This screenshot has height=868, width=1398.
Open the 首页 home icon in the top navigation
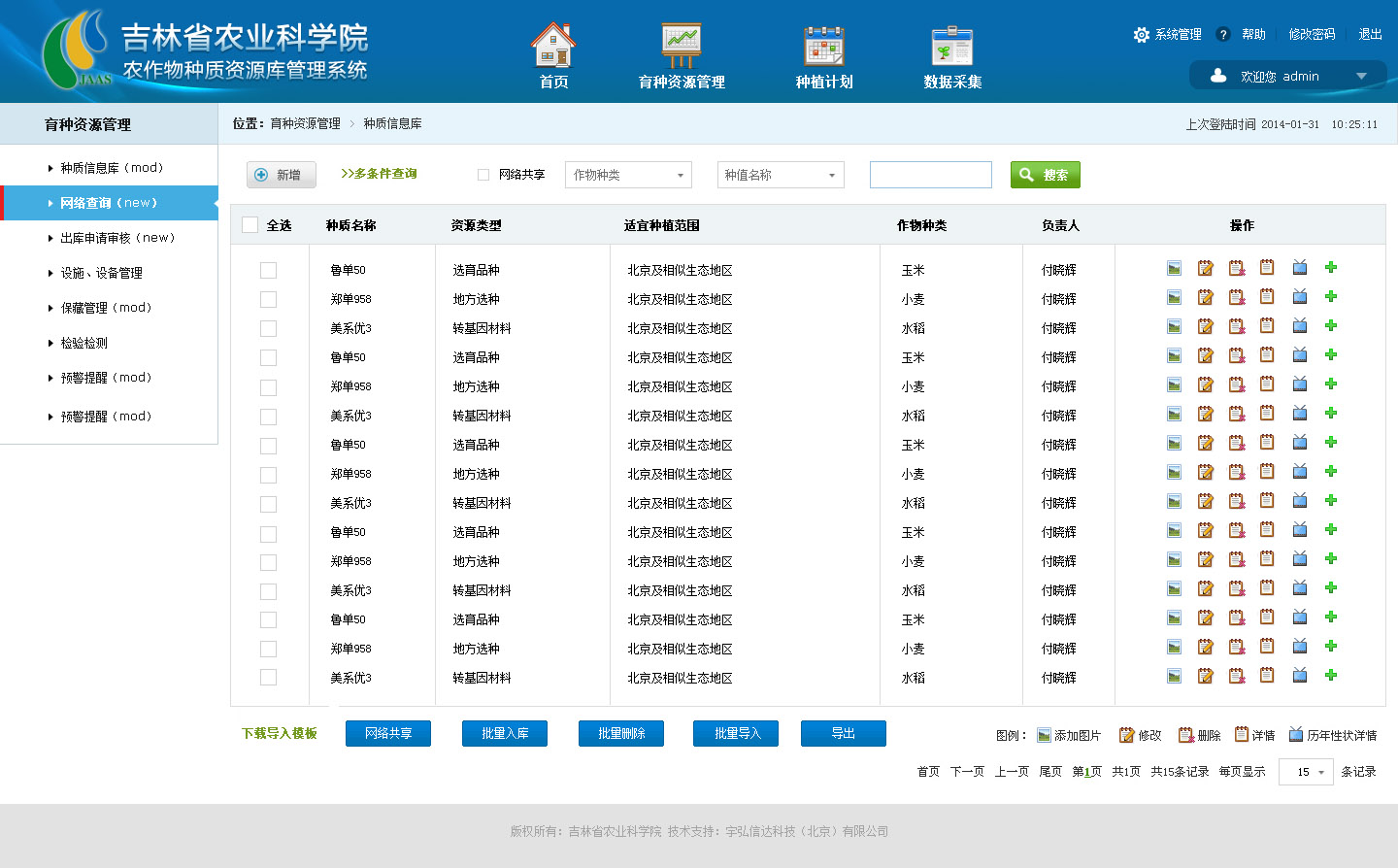pyautogui.click(x=553, y=47)
